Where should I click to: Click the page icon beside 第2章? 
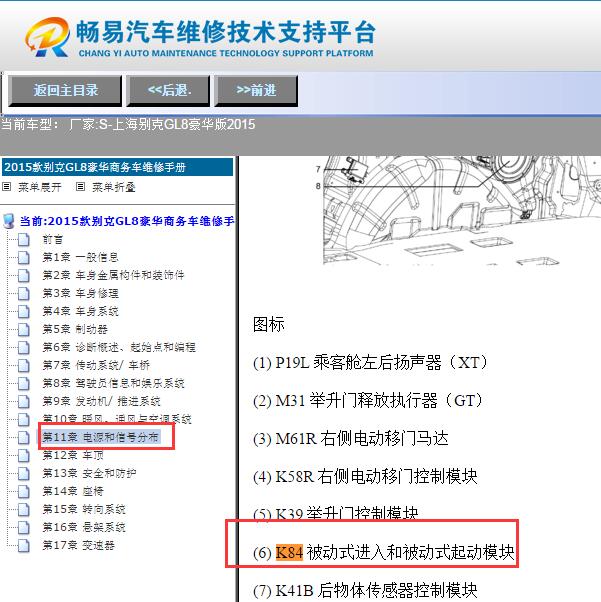(x=24, y=275)
